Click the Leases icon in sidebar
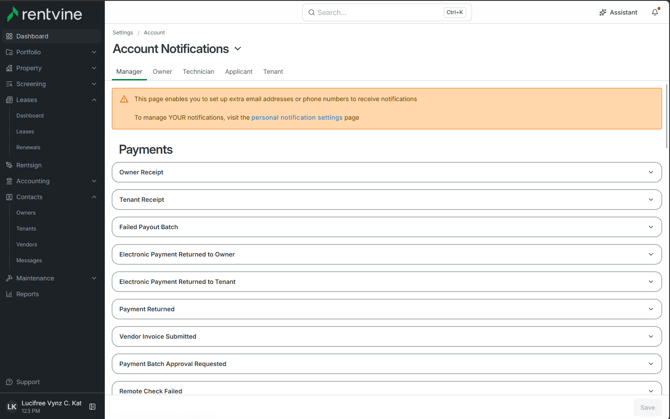670x419 pixels. [9, 100]
